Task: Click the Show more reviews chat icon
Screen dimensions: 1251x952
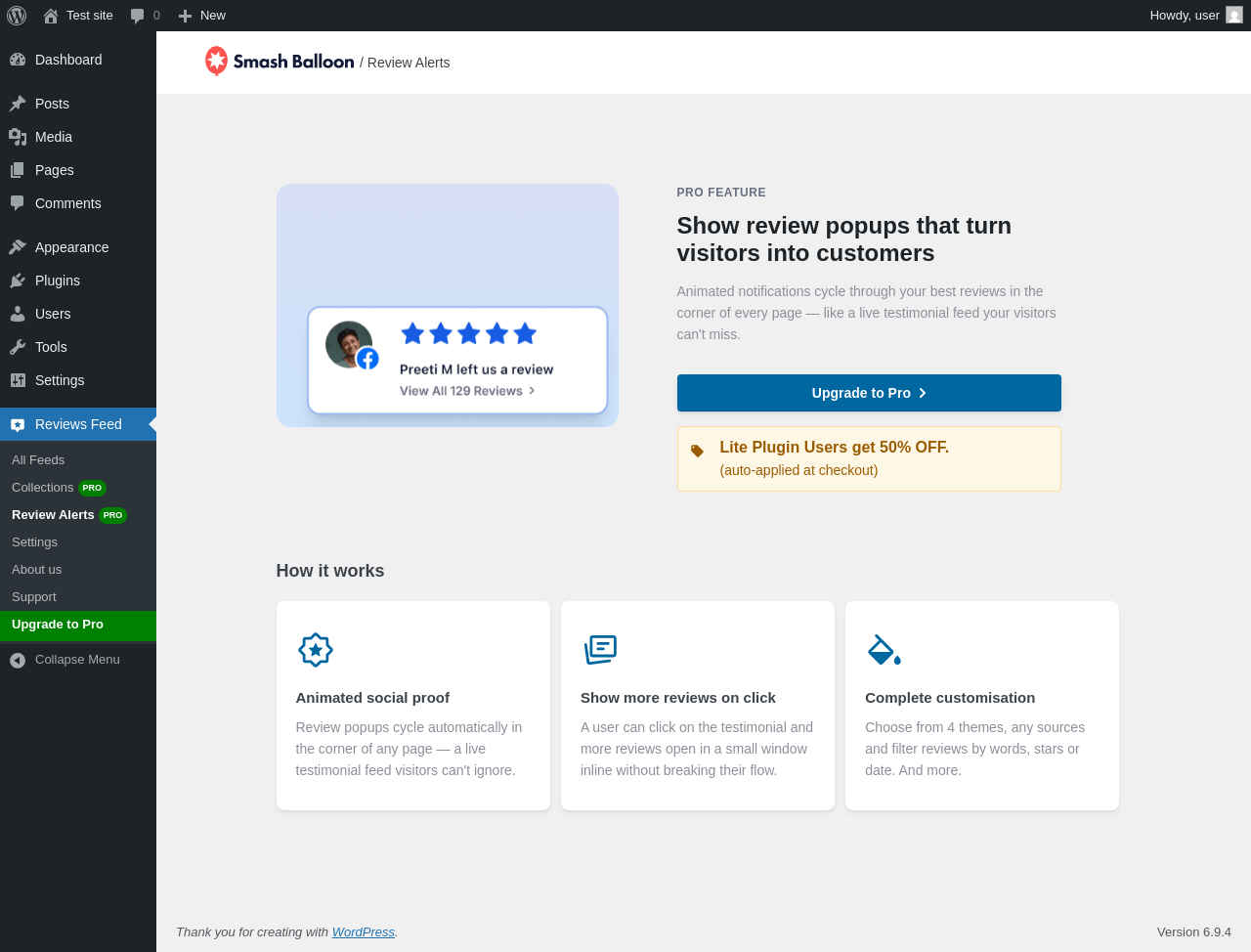Action: point(600,650)
